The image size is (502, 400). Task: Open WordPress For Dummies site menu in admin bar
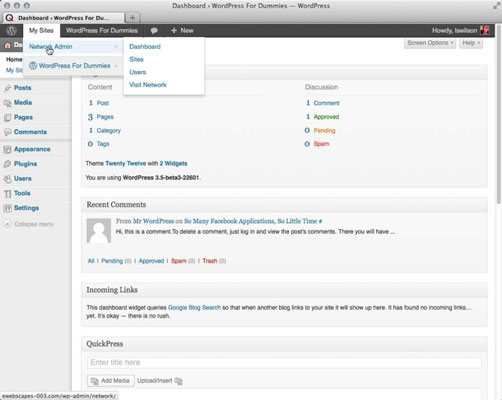(102, 31)
